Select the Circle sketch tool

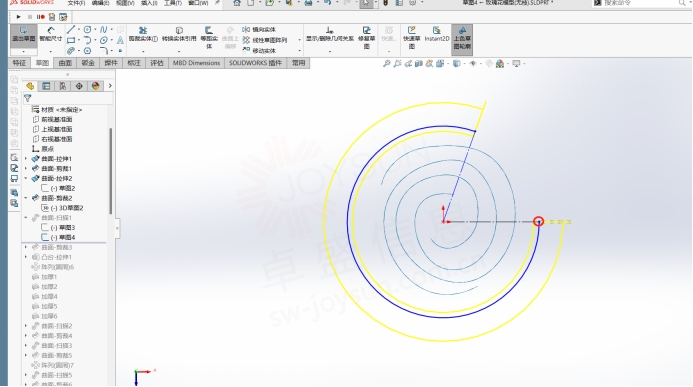[x=88, y=30]
